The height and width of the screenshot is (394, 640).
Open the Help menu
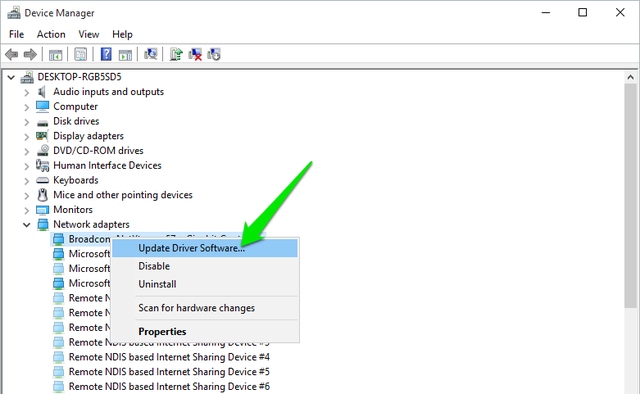click(122, 34)
